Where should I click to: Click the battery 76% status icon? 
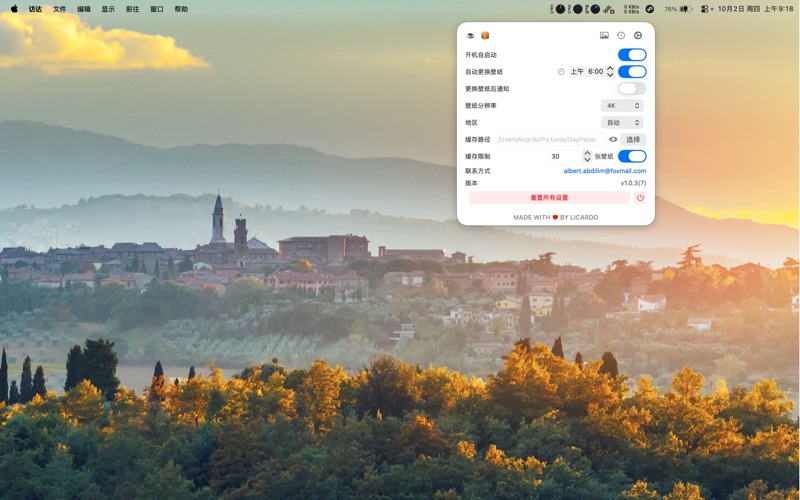(678, 9)
